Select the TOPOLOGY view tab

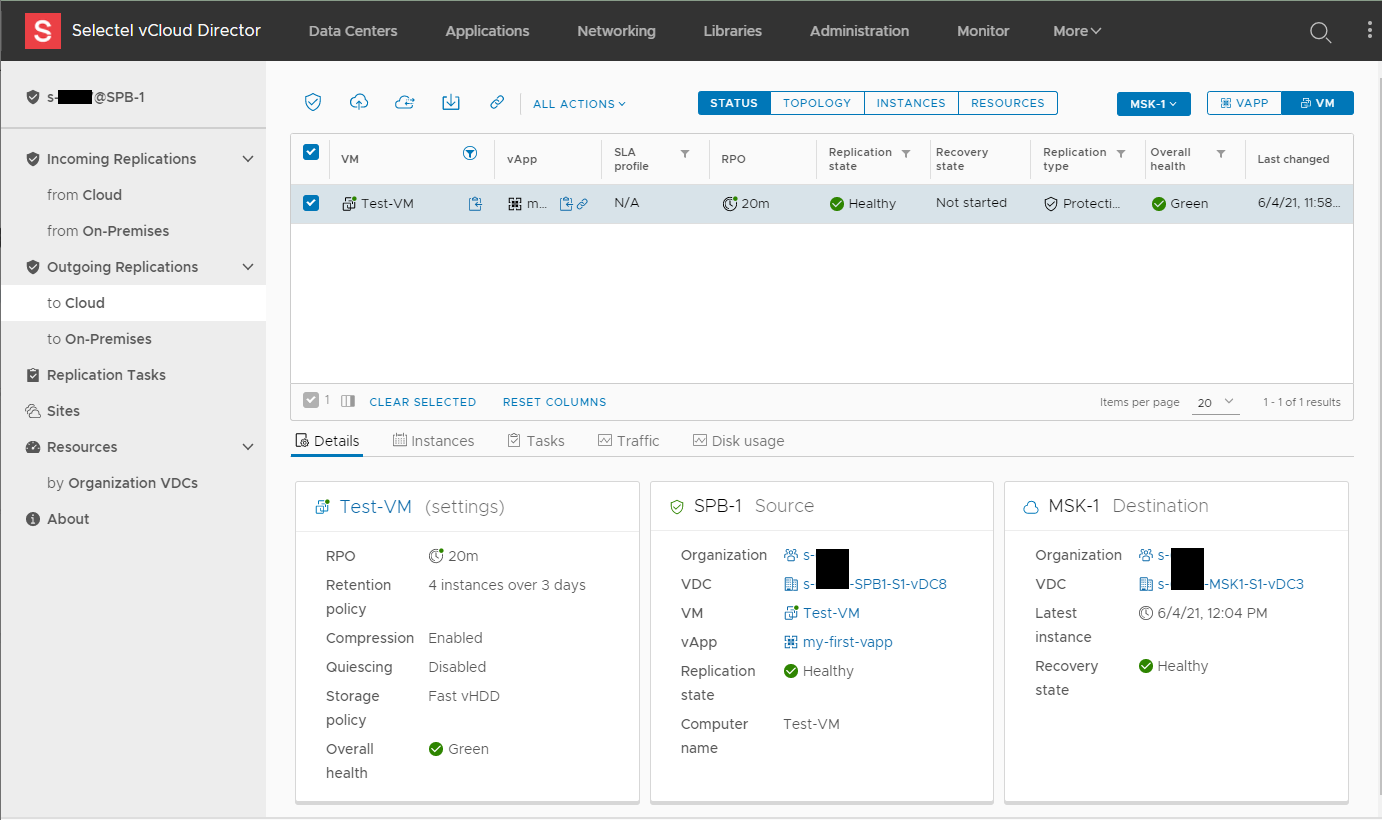tap(817, 103)
